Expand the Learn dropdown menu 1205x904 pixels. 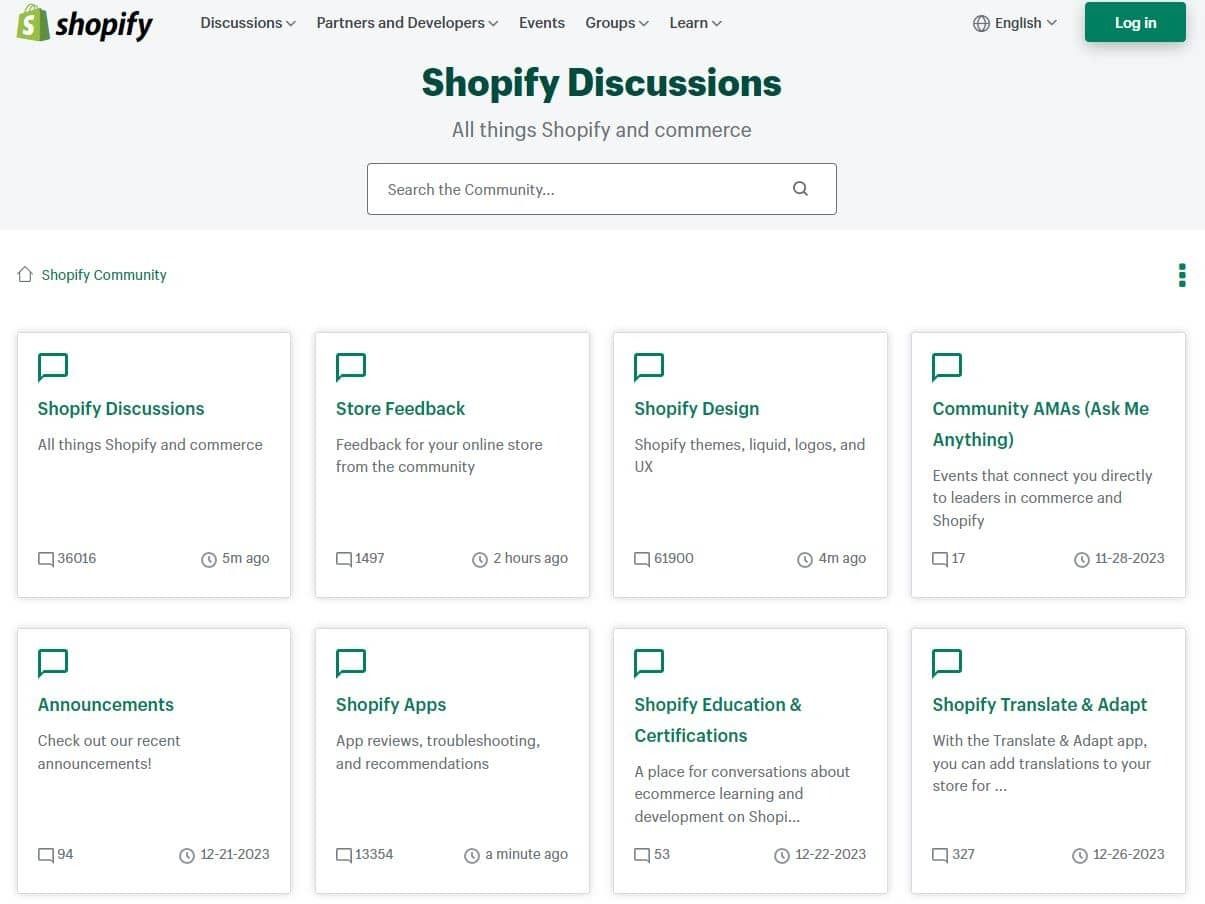click(x=696, y=23)
